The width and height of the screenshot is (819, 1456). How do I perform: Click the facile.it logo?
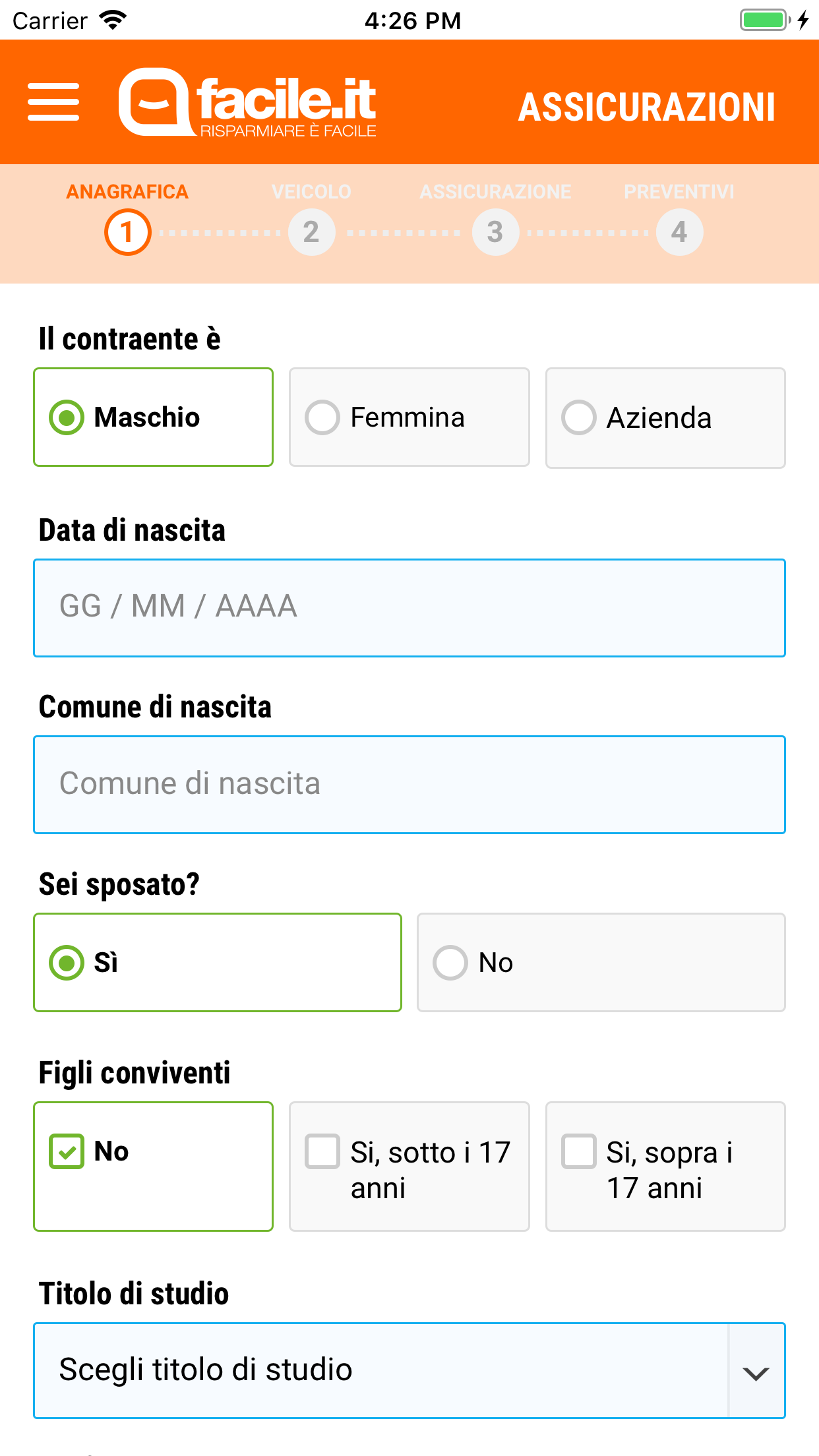(x=247, y=102)
